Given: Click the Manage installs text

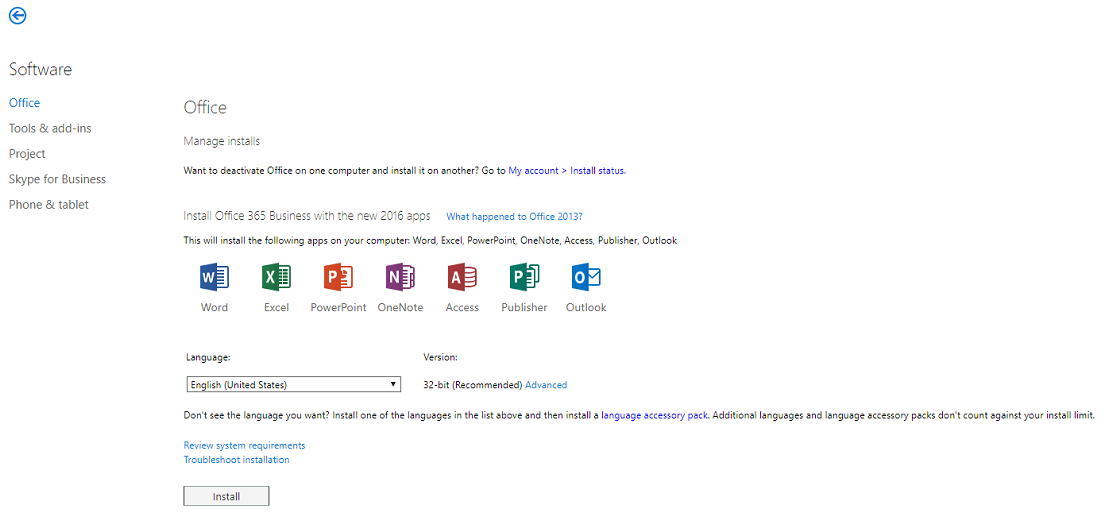Looking at the screenshot, I should pyautogui.click(x=222, y=141).
